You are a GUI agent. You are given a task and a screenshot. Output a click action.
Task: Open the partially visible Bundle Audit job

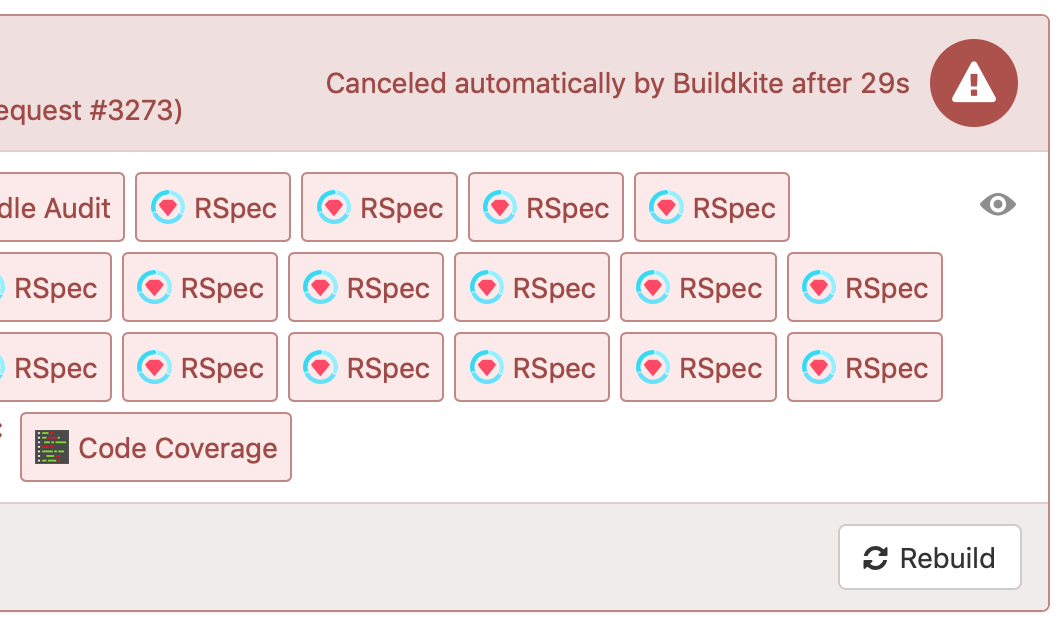[60, 208]
